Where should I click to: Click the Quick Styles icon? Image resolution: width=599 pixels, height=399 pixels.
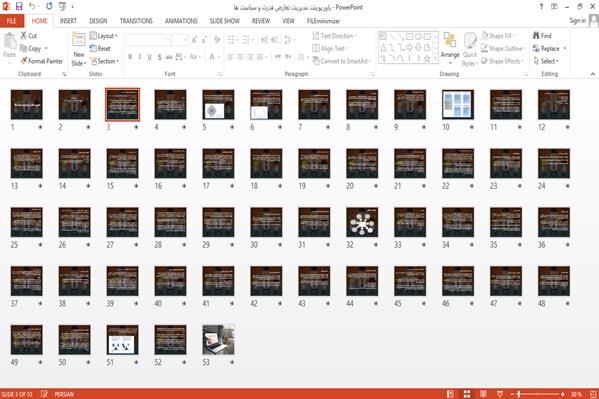click(x=469, y=41)
